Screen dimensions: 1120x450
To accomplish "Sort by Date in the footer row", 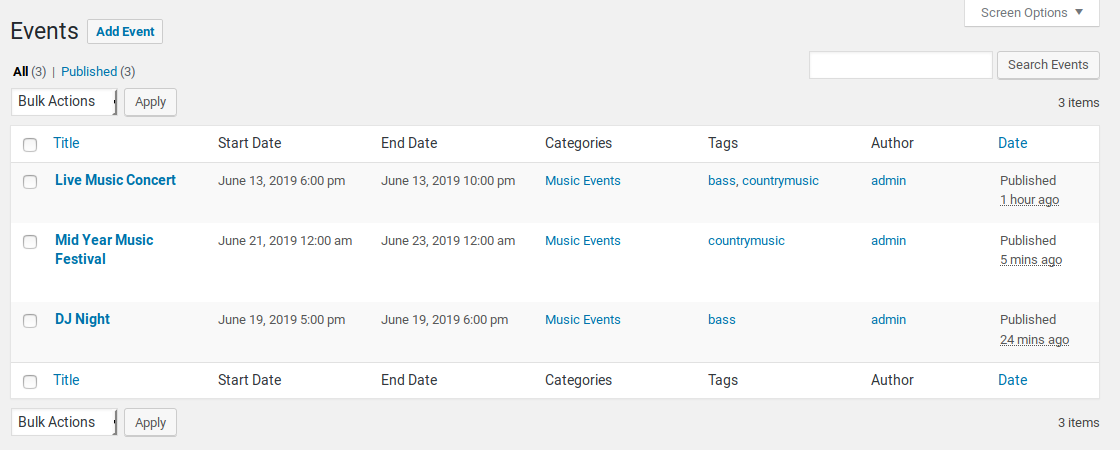I will pyautogui.click(x=1013, y=380).
